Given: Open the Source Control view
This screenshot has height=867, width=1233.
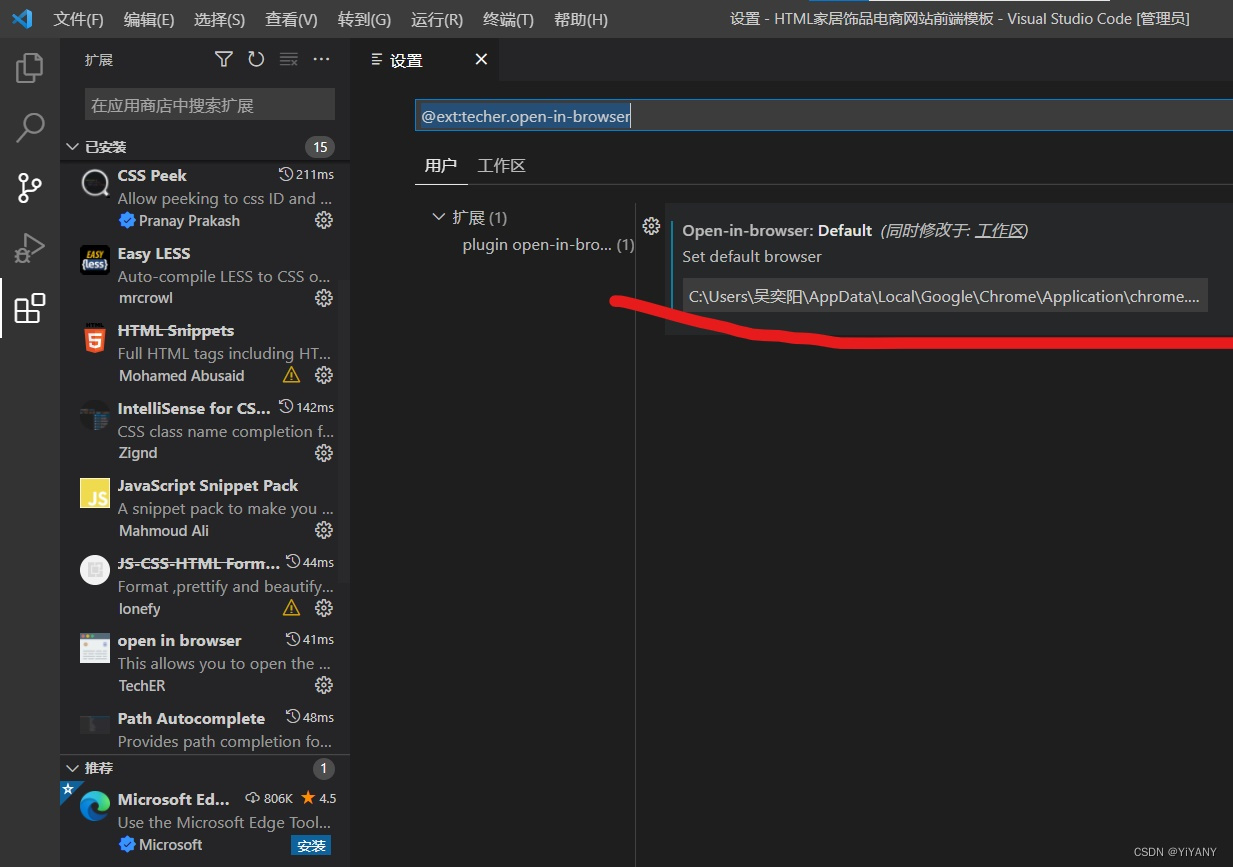Looking at the screenshot, I should (29, 188).
